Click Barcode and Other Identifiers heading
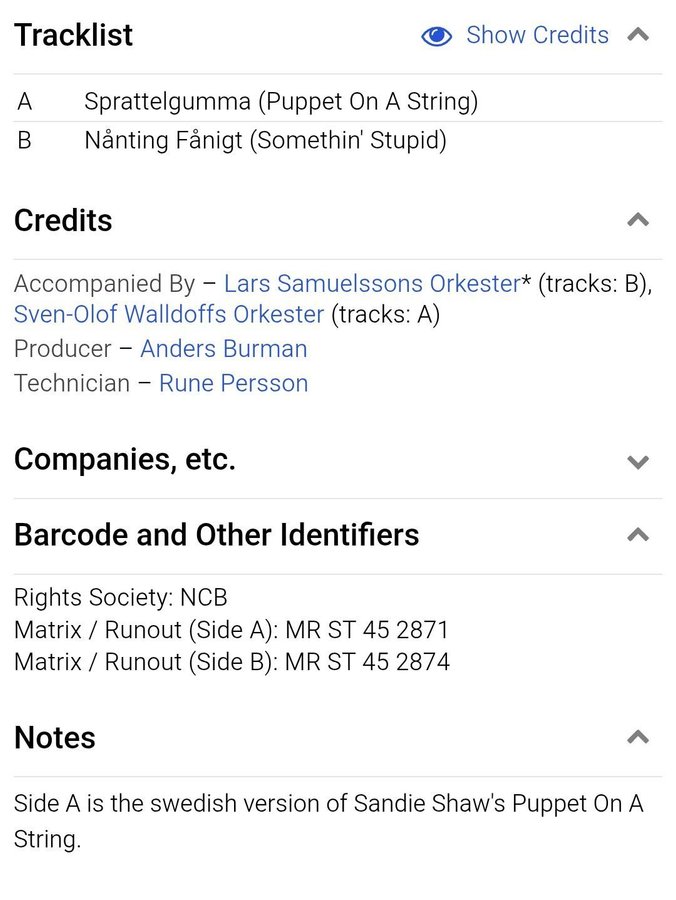Image resolution: width=676 pixels, height=900 pixels. coord(216,535)
